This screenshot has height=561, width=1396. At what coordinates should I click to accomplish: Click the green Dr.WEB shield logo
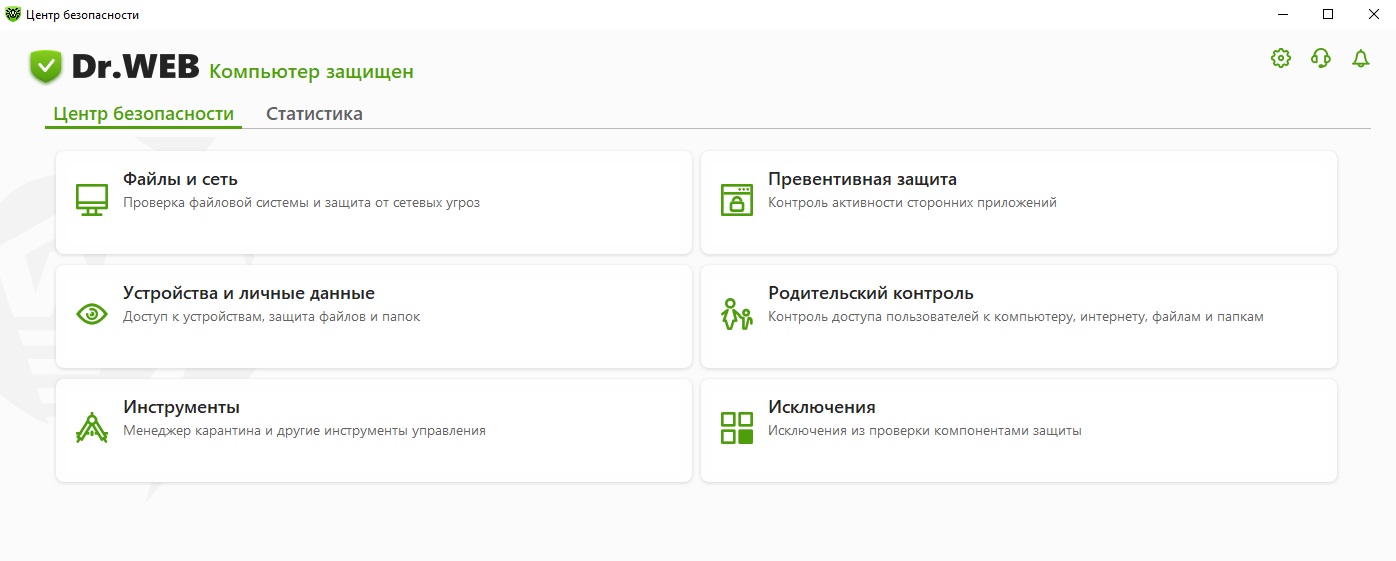[46, 68]
